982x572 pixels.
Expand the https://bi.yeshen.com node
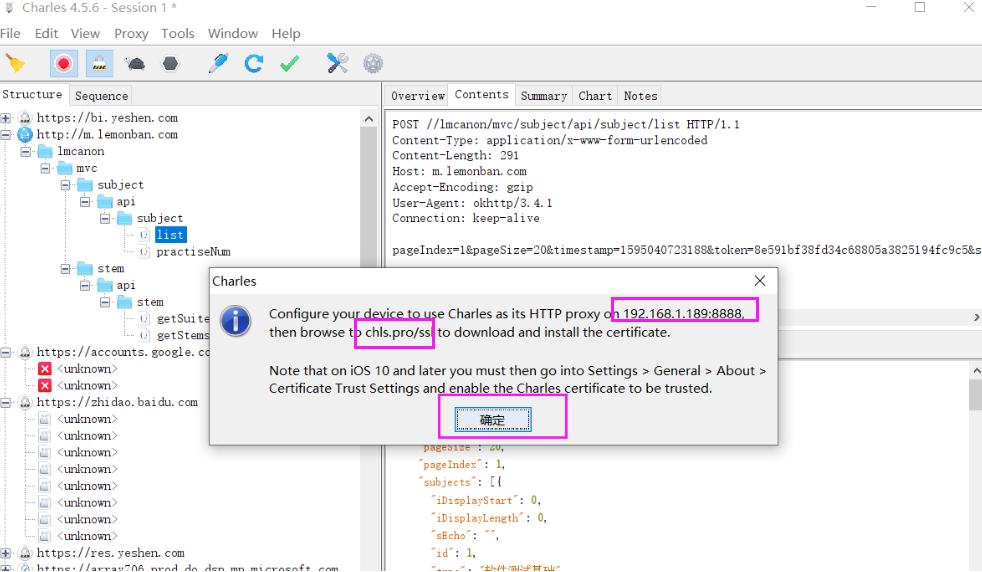(6, 118)
